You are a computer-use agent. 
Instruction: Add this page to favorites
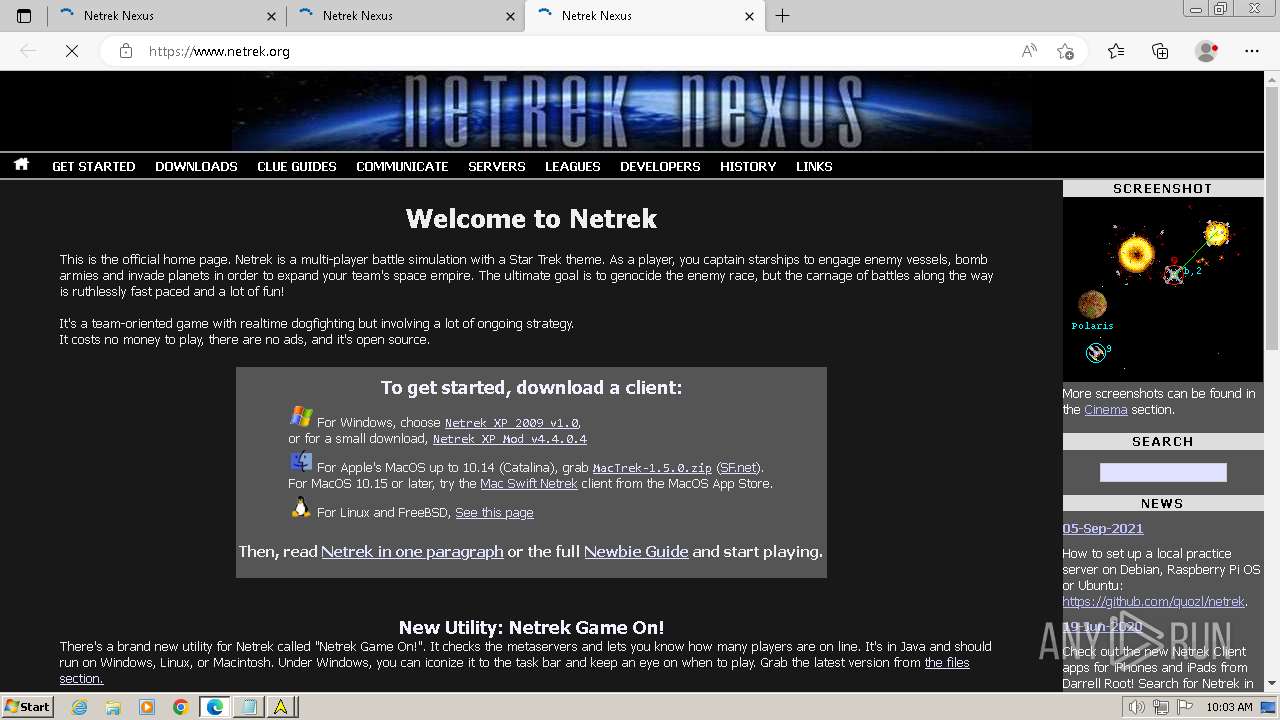click(1065, 51)
